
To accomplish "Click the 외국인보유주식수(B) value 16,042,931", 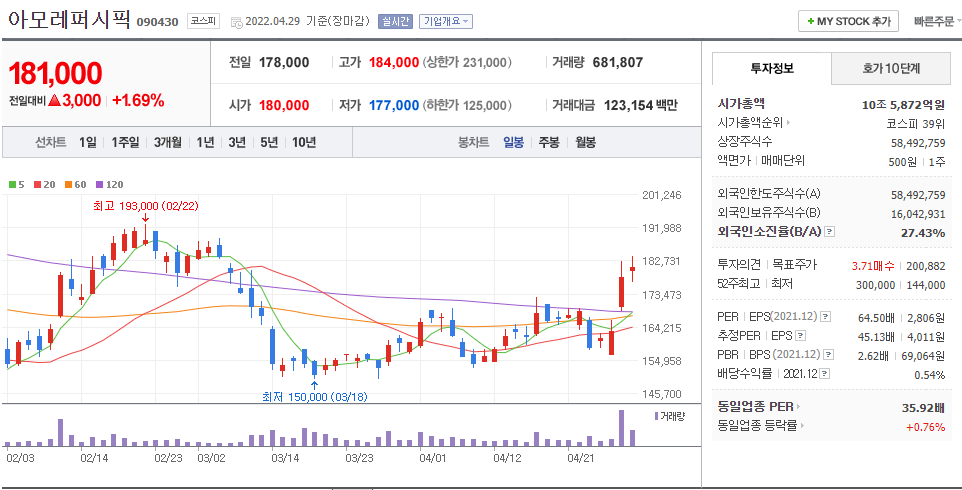I will point(918,214).
